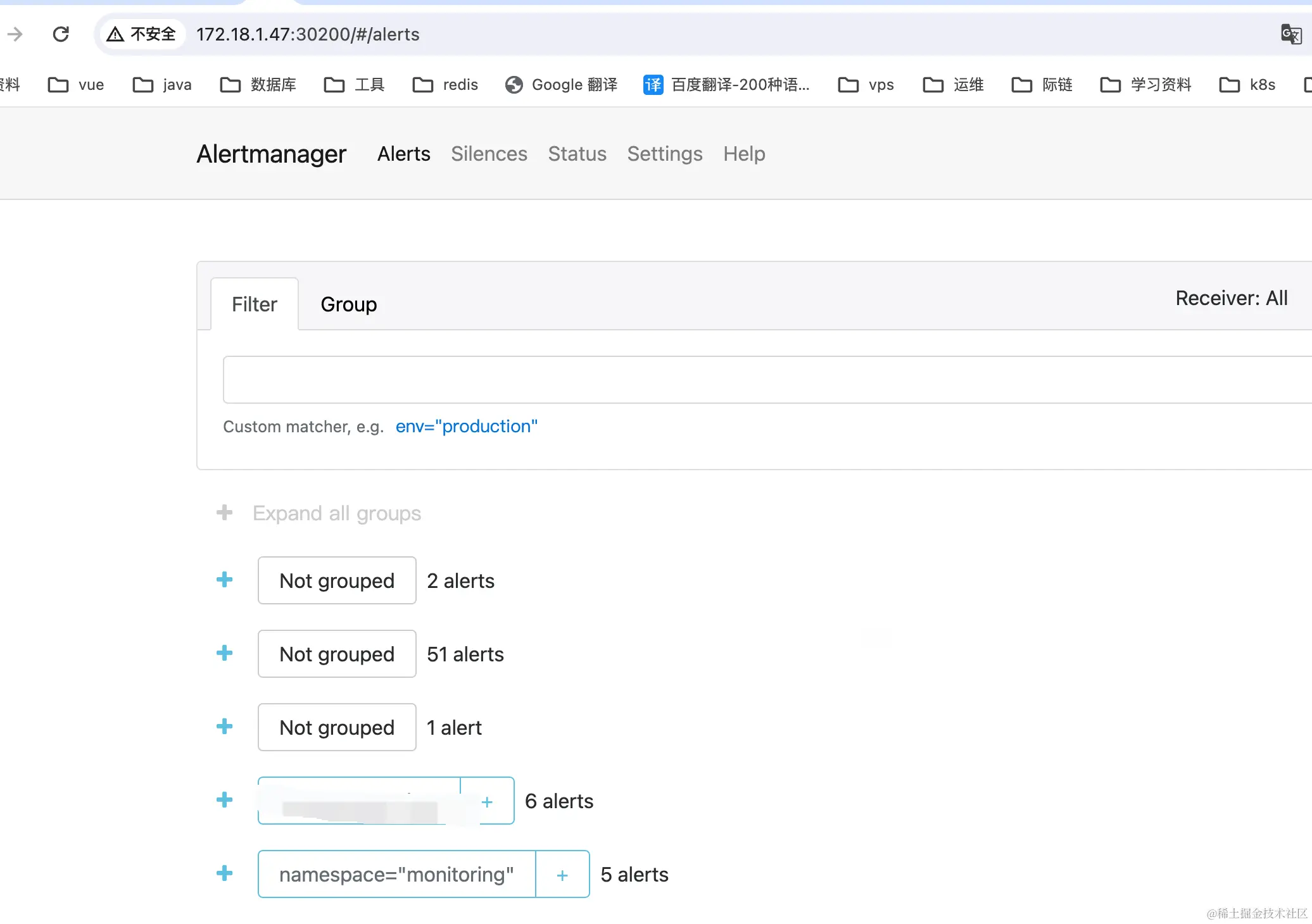Expand the namespace monitoring alert group
This screenshot has height=924, width=1312.
coord(225,874)
